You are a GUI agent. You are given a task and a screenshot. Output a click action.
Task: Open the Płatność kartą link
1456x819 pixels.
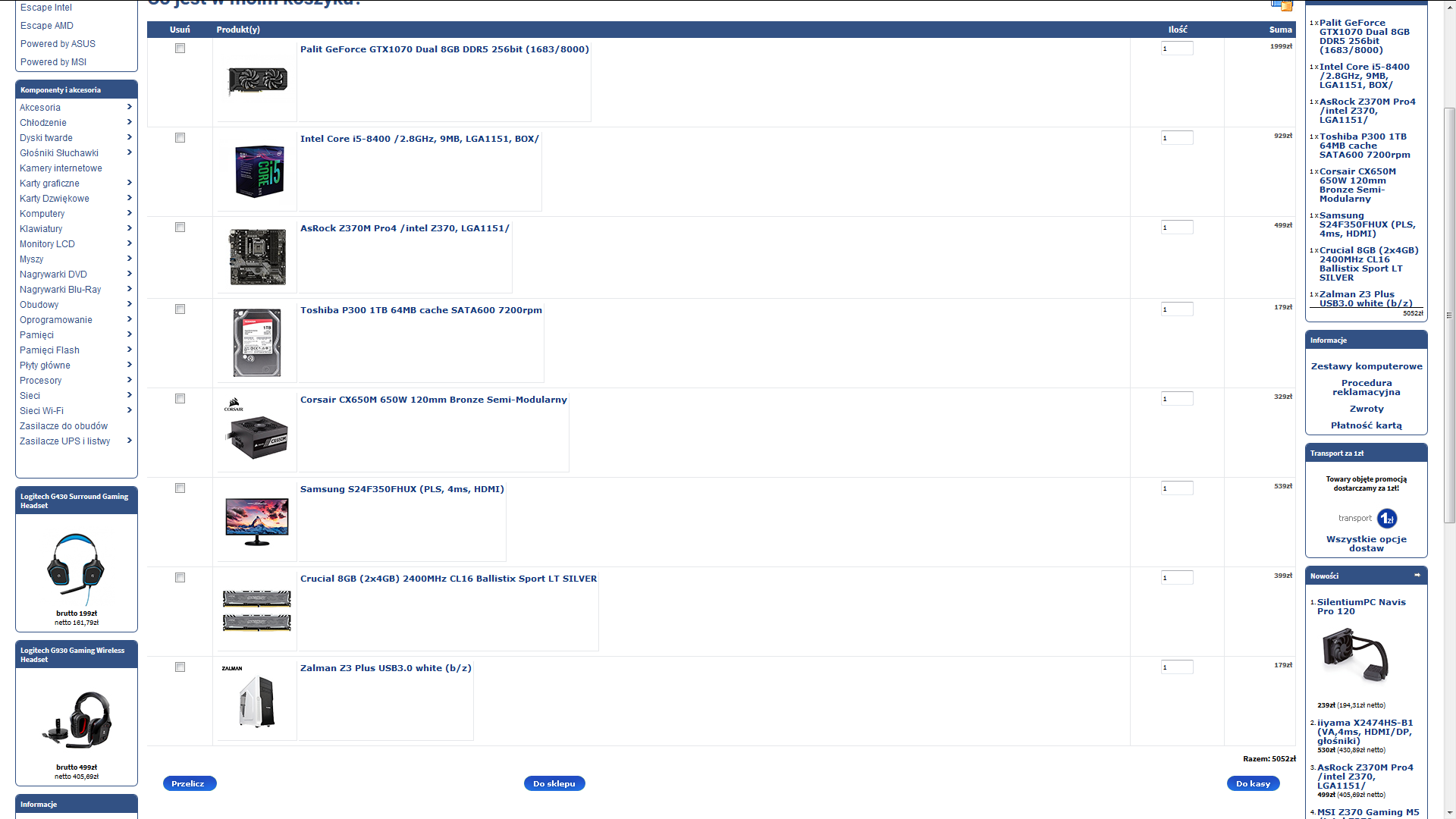click(x=1367, y=425)
